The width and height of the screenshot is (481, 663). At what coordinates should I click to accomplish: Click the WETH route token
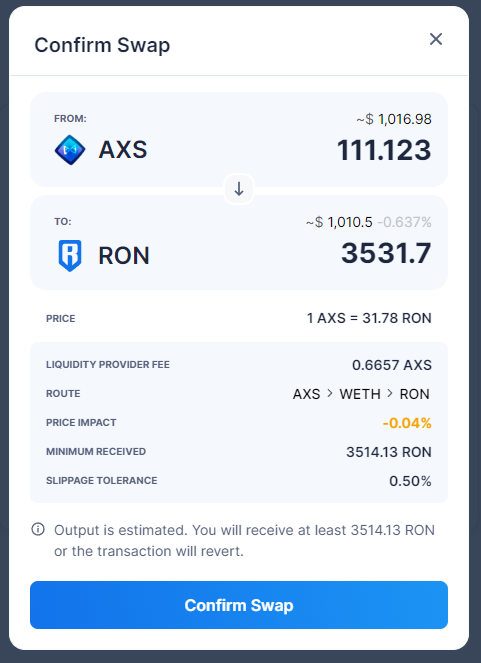point(360,394)
